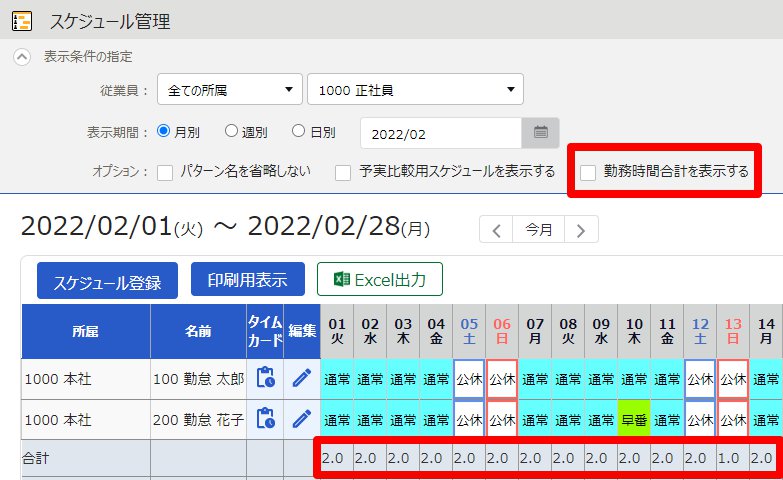Screen dimensions: 783x480
Task: Click the 合計 row label
Action: pos(36,458)
